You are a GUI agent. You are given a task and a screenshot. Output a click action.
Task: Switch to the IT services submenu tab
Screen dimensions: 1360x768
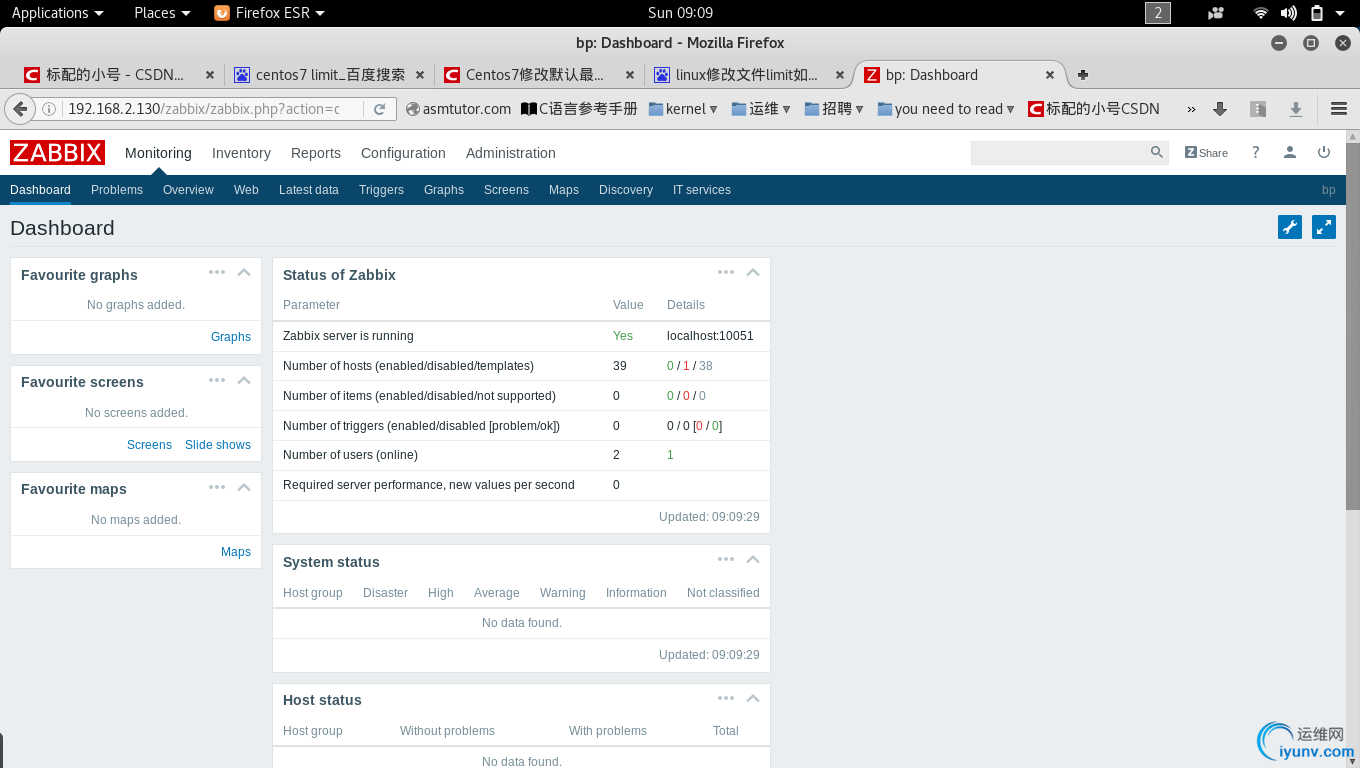(x=702, y=190)
